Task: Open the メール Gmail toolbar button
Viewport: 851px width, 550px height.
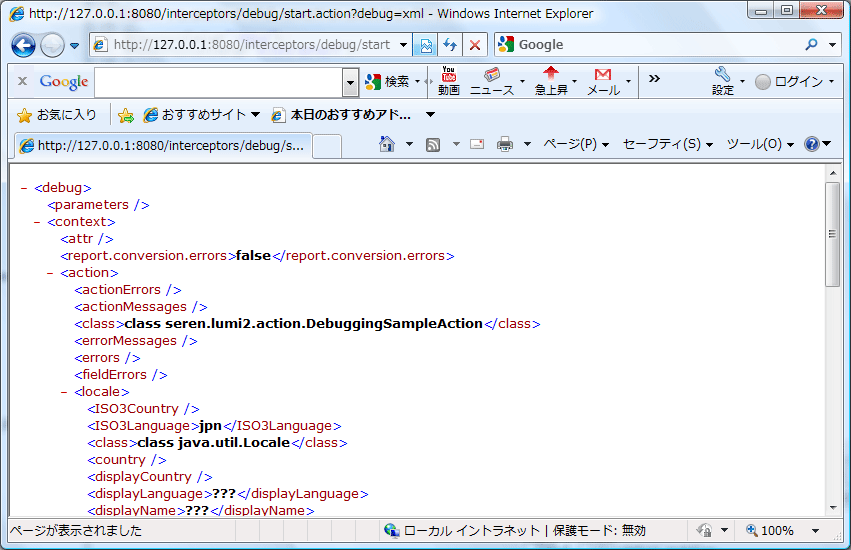Action: (x=603, y=81)
